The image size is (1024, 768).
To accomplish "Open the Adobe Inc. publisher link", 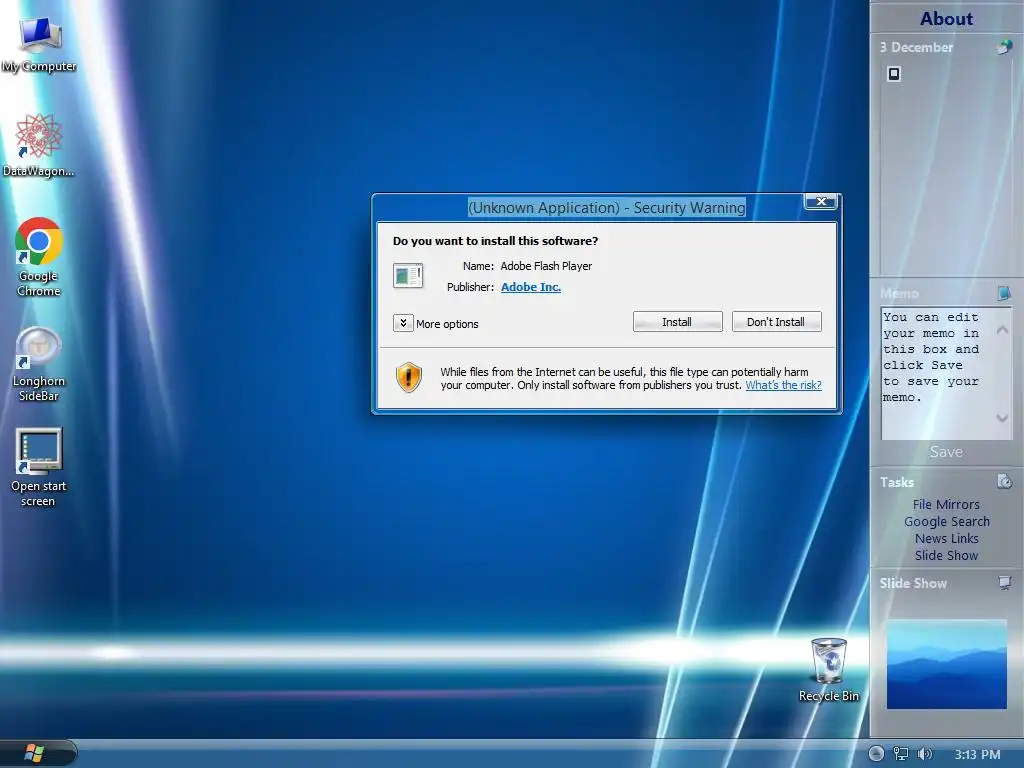I will point(531,287).
